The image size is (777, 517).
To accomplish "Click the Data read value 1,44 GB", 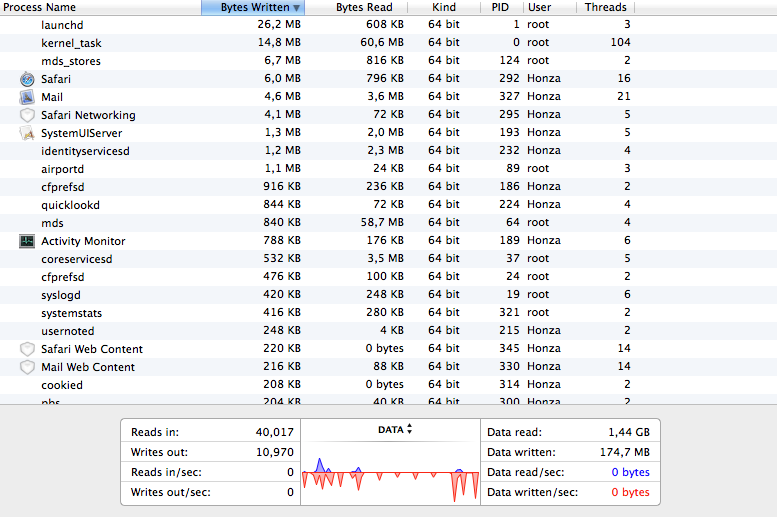I will point(629,432).
